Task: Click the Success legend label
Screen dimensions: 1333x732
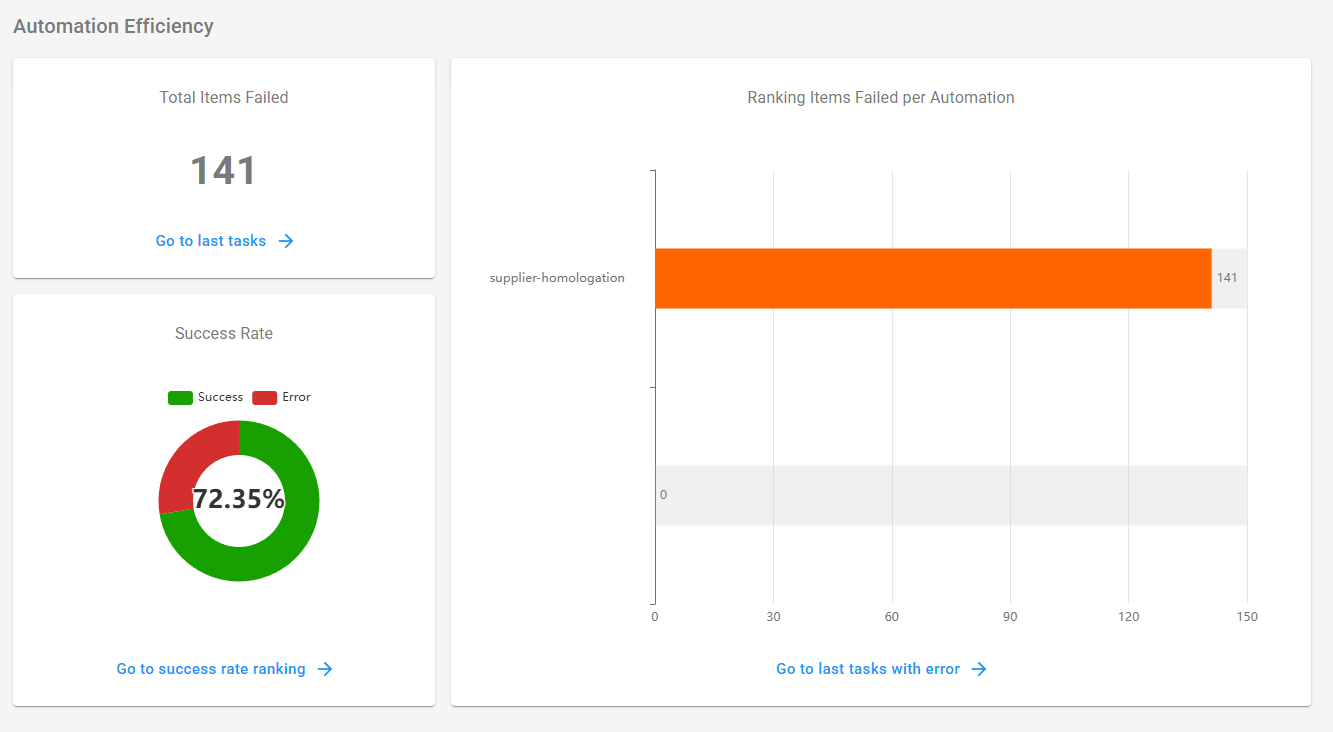Action: pyautogui.click(x=220, y=397)
